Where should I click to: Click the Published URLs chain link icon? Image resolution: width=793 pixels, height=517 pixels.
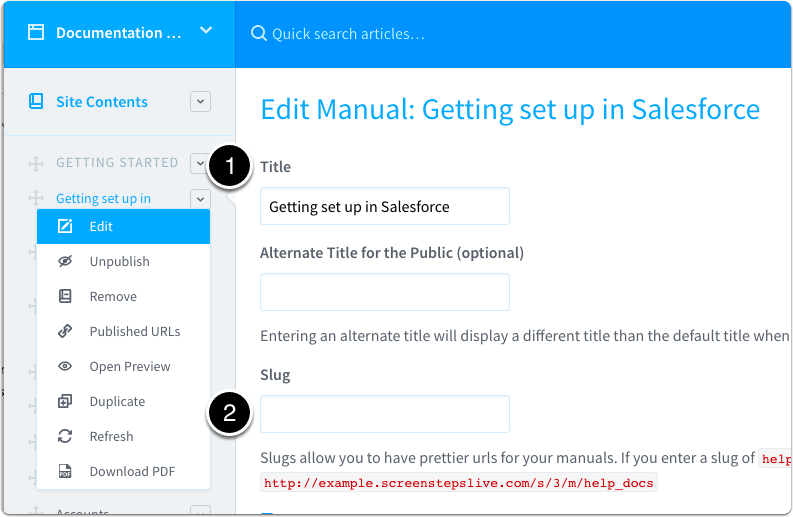coord(65,331)
